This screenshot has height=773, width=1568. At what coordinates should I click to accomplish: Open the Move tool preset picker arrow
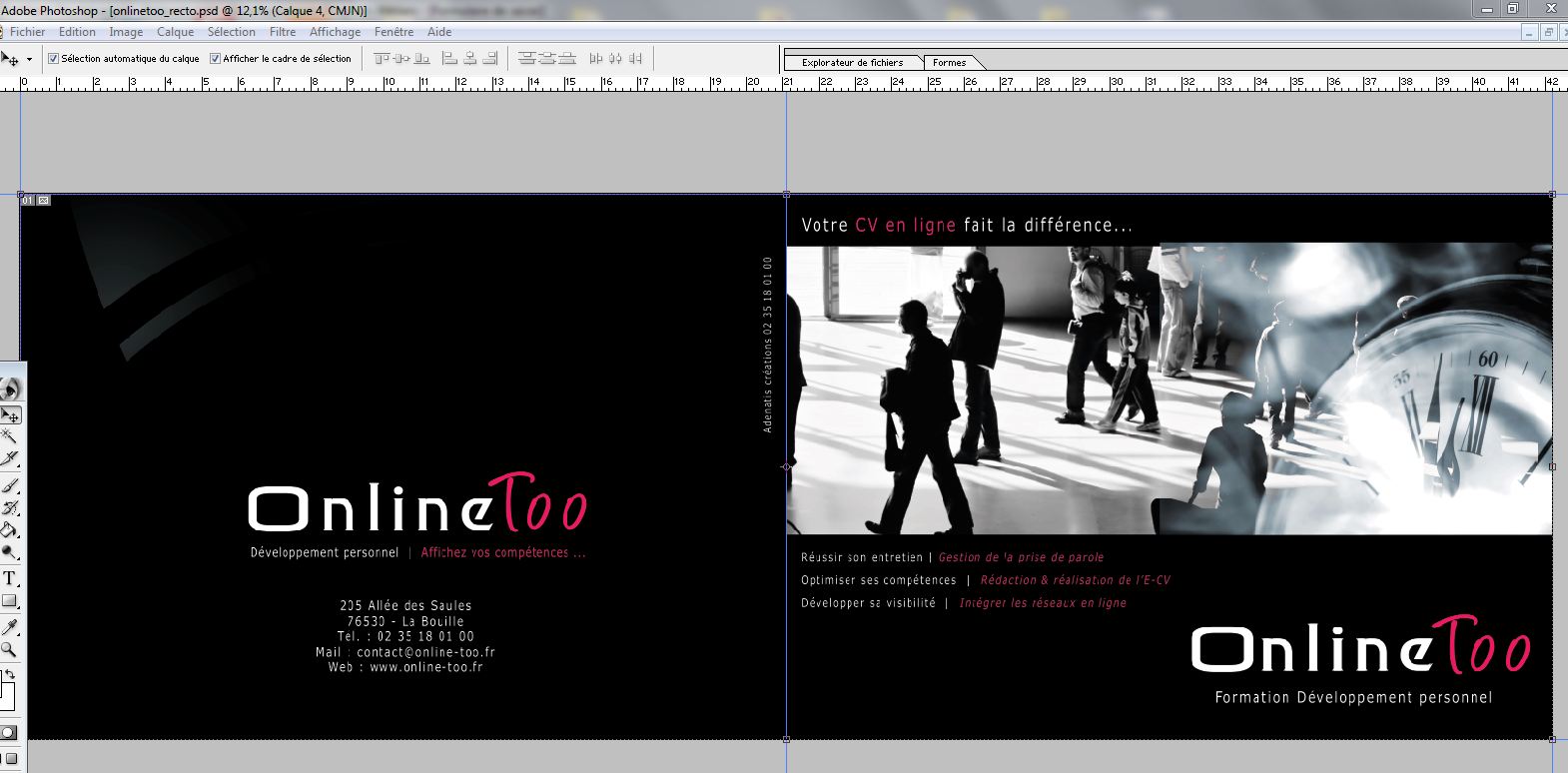(29, 60)
